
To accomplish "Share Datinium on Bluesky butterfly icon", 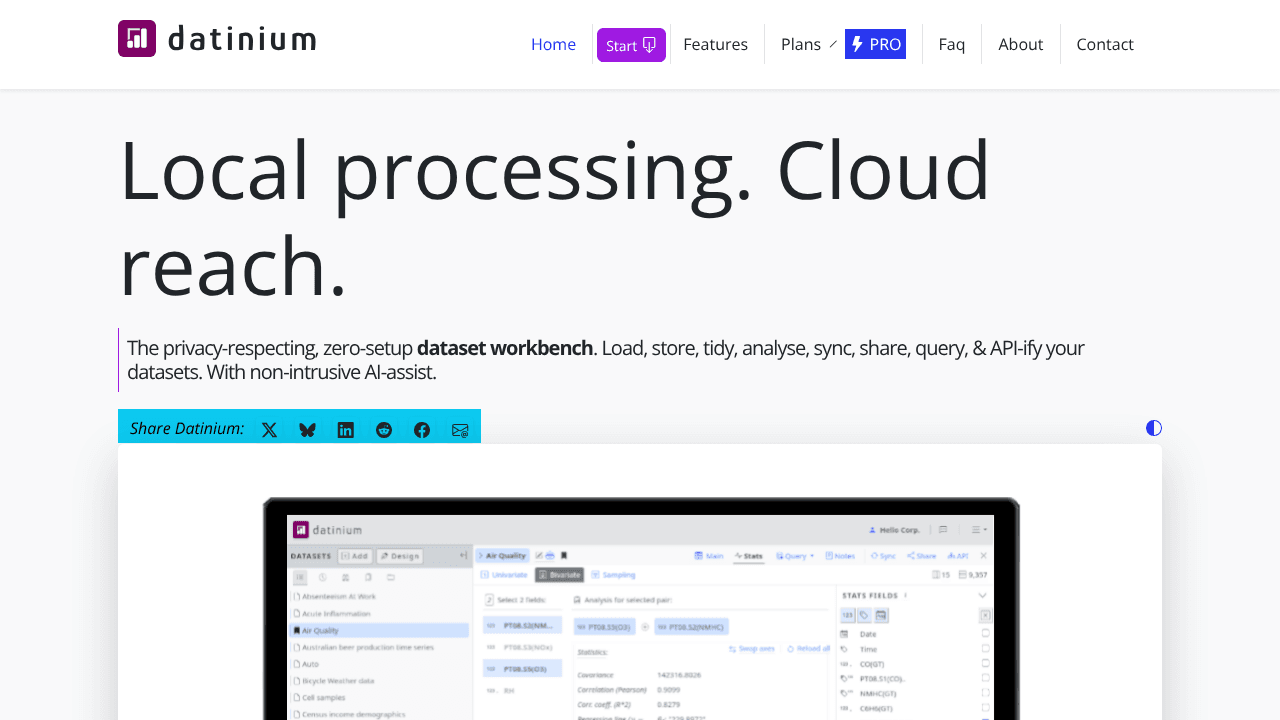I will [307, 430].
